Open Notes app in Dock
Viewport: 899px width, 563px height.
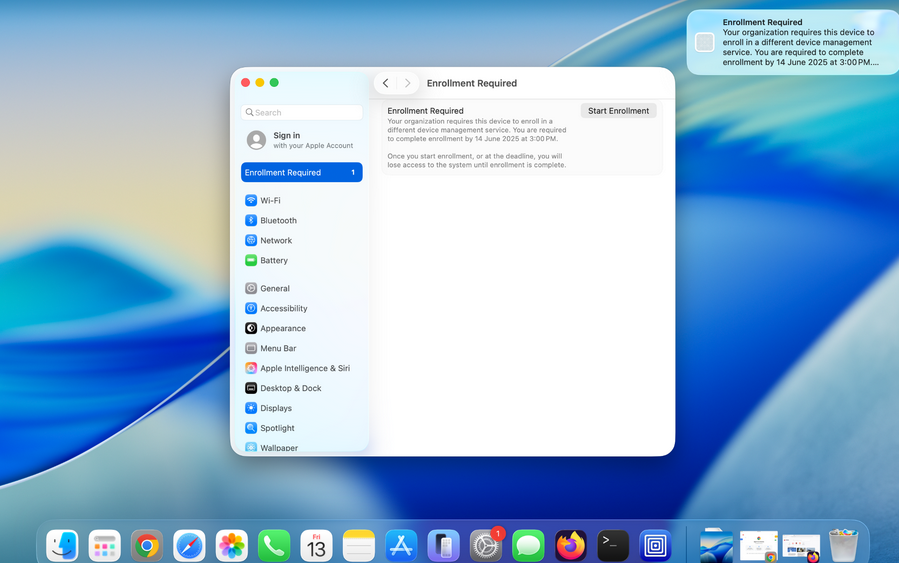(359, 545)
